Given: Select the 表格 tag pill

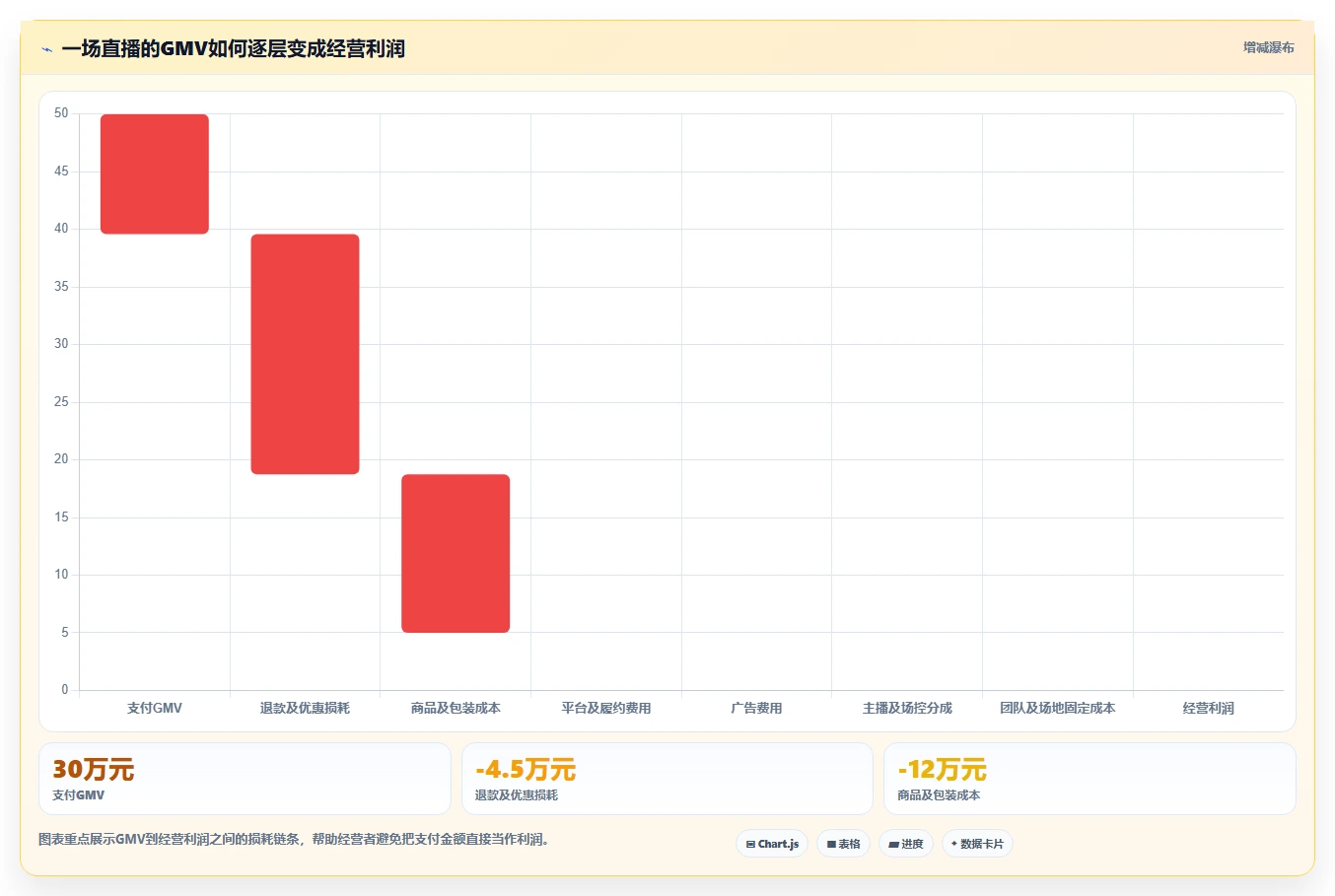Looking at the screenshot, I should 843,844.
